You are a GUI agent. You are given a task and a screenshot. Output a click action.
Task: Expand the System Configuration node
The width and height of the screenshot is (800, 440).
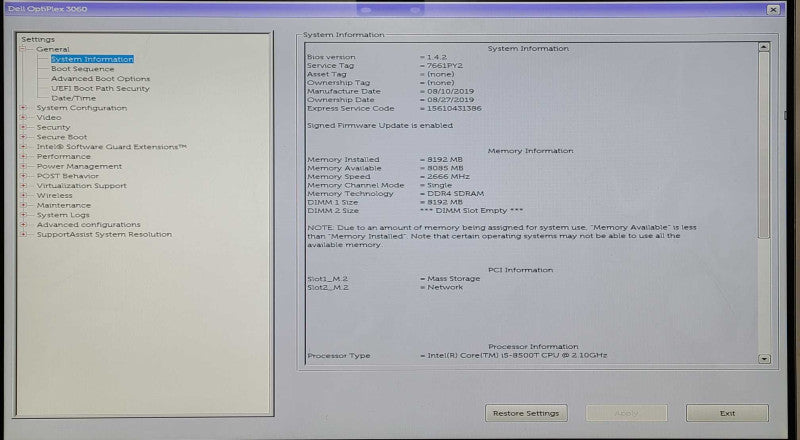pos(23,108)
